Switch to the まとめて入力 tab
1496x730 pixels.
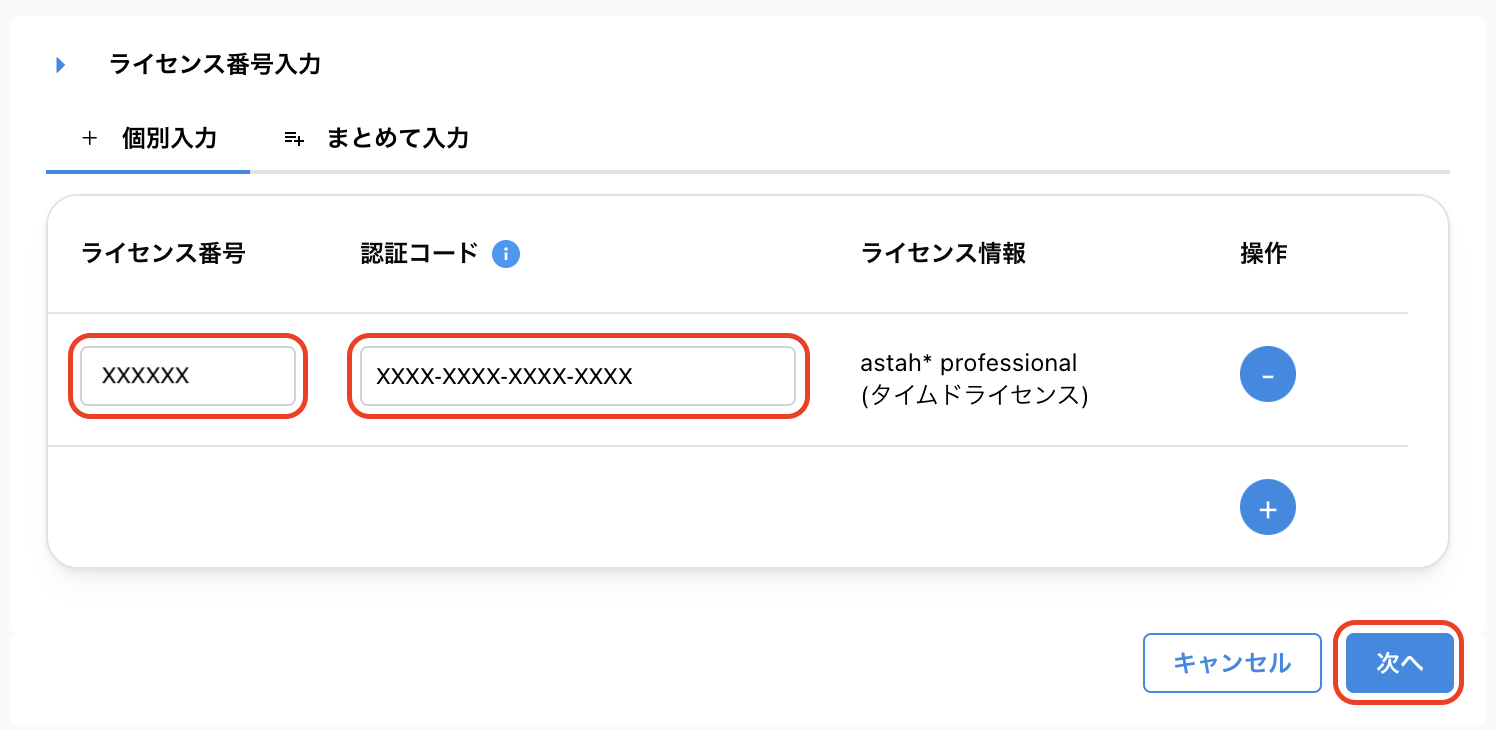pyautogui.click(x=396, y=139)
